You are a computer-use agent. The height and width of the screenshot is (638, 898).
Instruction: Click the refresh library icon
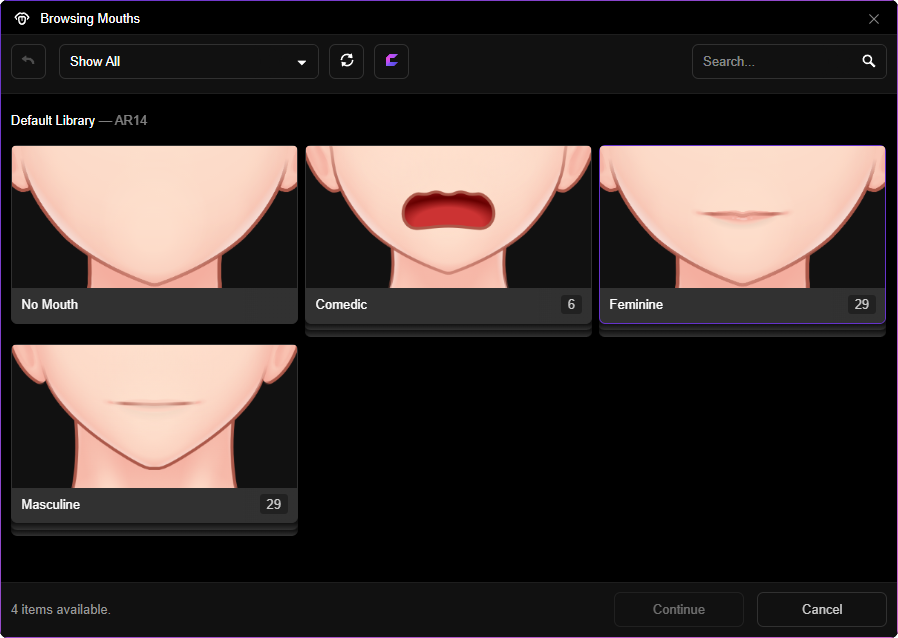[x=346, y=61]
